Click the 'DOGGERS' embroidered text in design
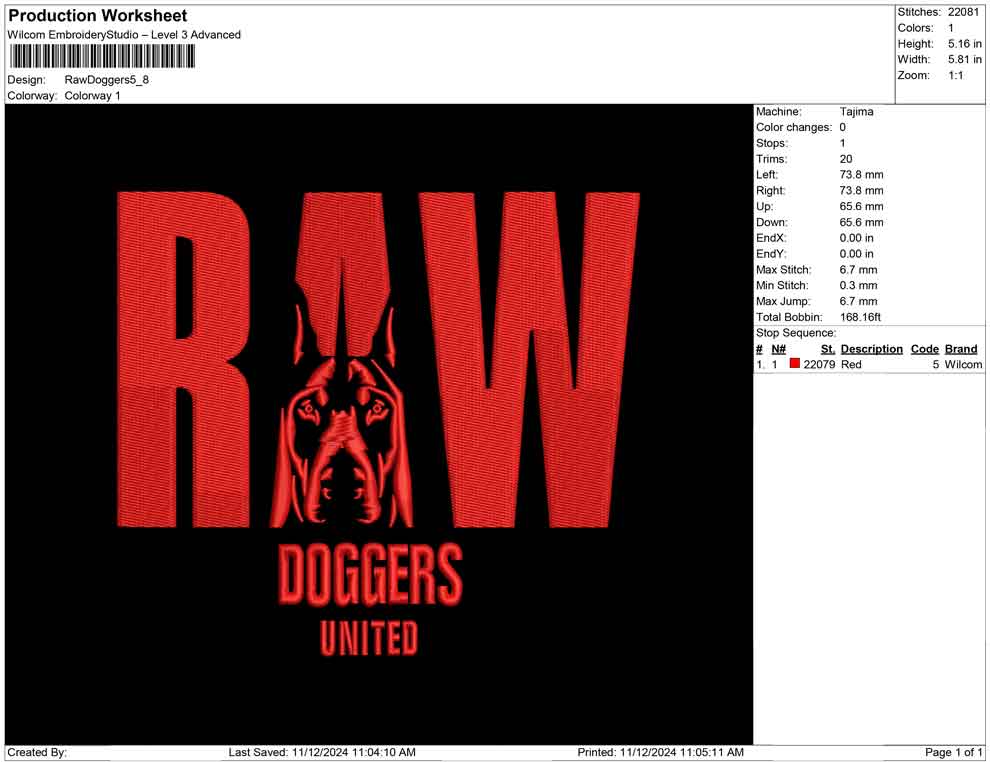Image resolution: width=990 pixels, height=762 pixels. tap(371, 575)
